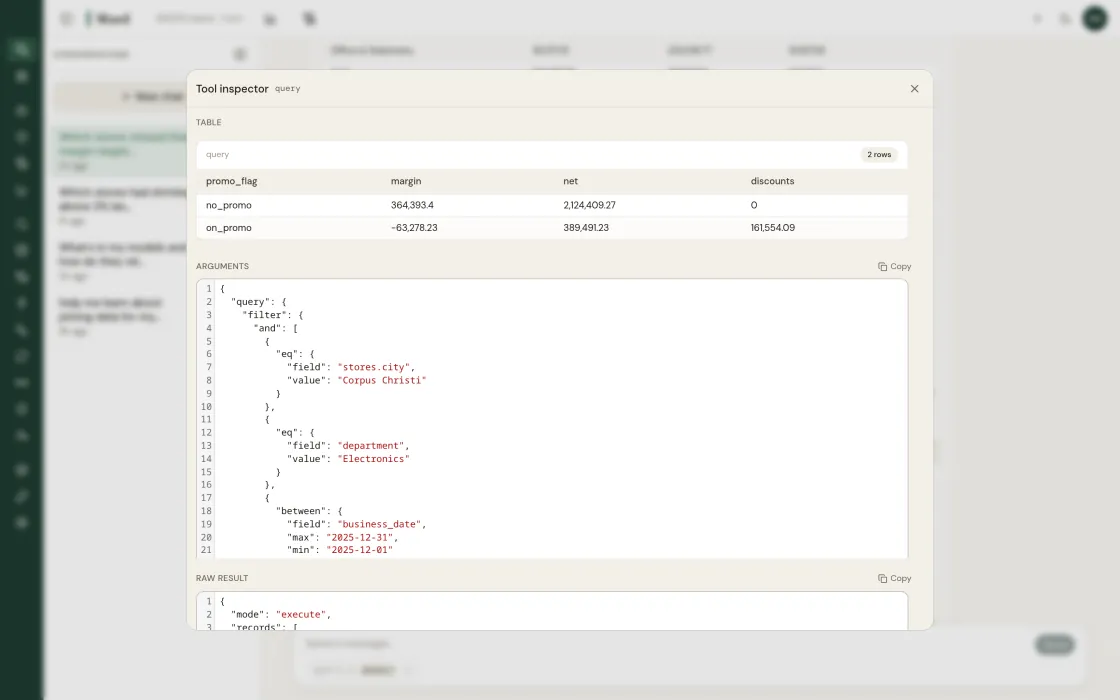Click the "stores.city" string in arguments
The width and height of the screenshot is (1120, 700).
point(374,367)
